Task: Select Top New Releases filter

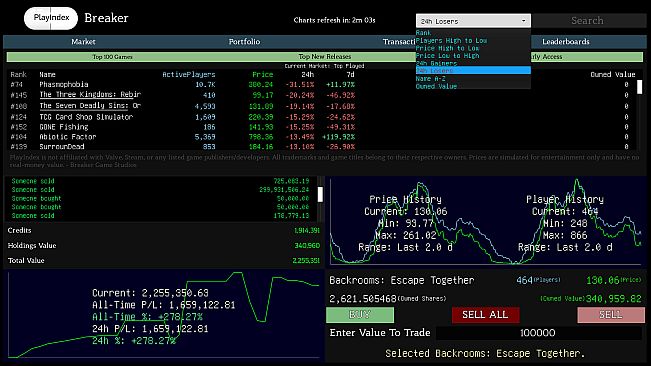Action: pyautogui.click(x=325, y=56)
